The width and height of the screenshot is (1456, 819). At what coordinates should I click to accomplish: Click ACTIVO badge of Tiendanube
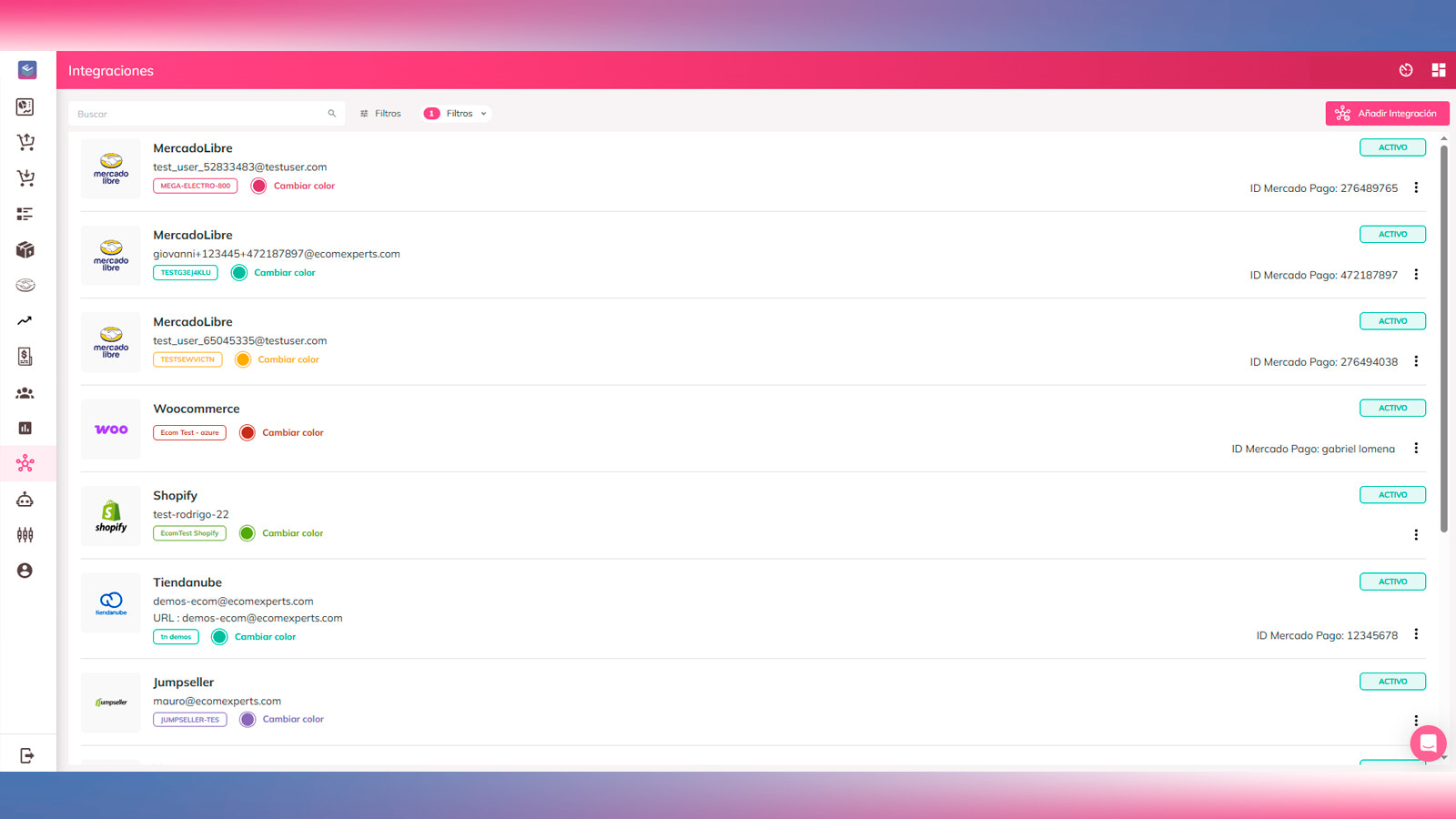pos(1392,581)
